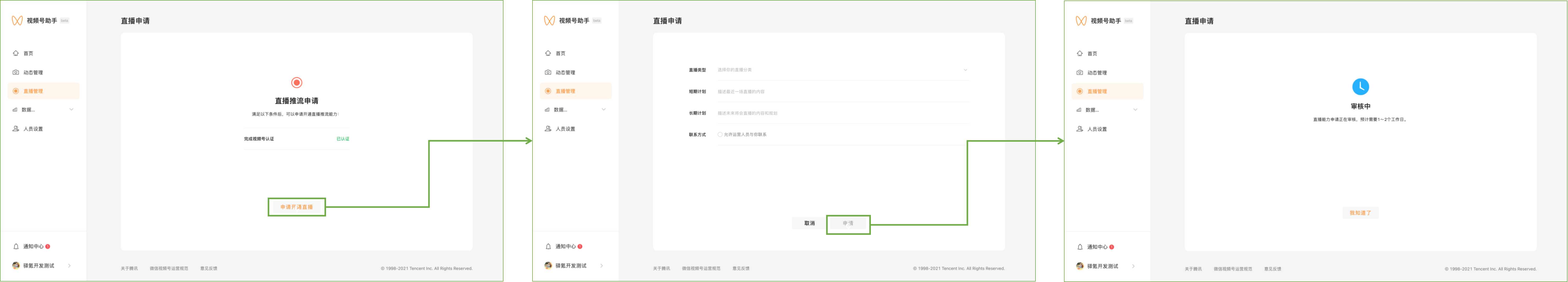Click 通知中心 bell icon on 审核中 screen
1568x282 pixels.
tap(1080, 247)
